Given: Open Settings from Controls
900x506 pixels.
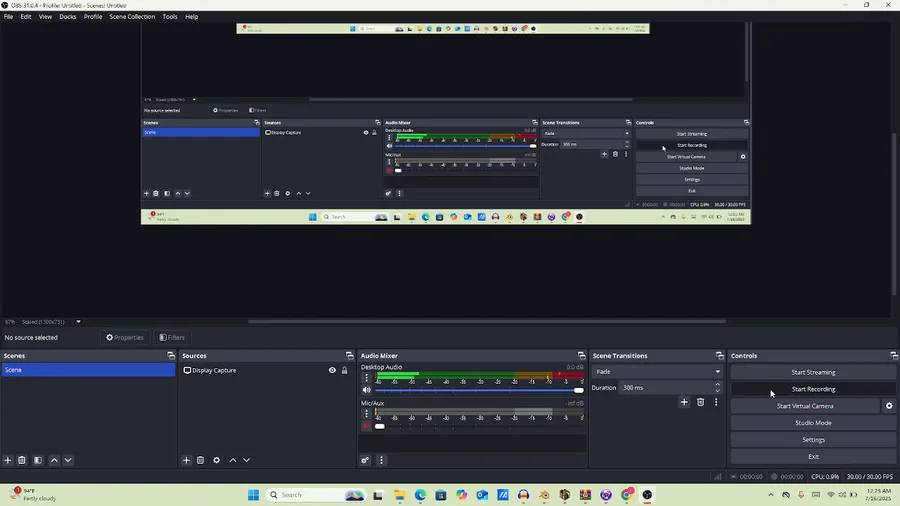Looking at the screenshot, I should tap(813, 439).
